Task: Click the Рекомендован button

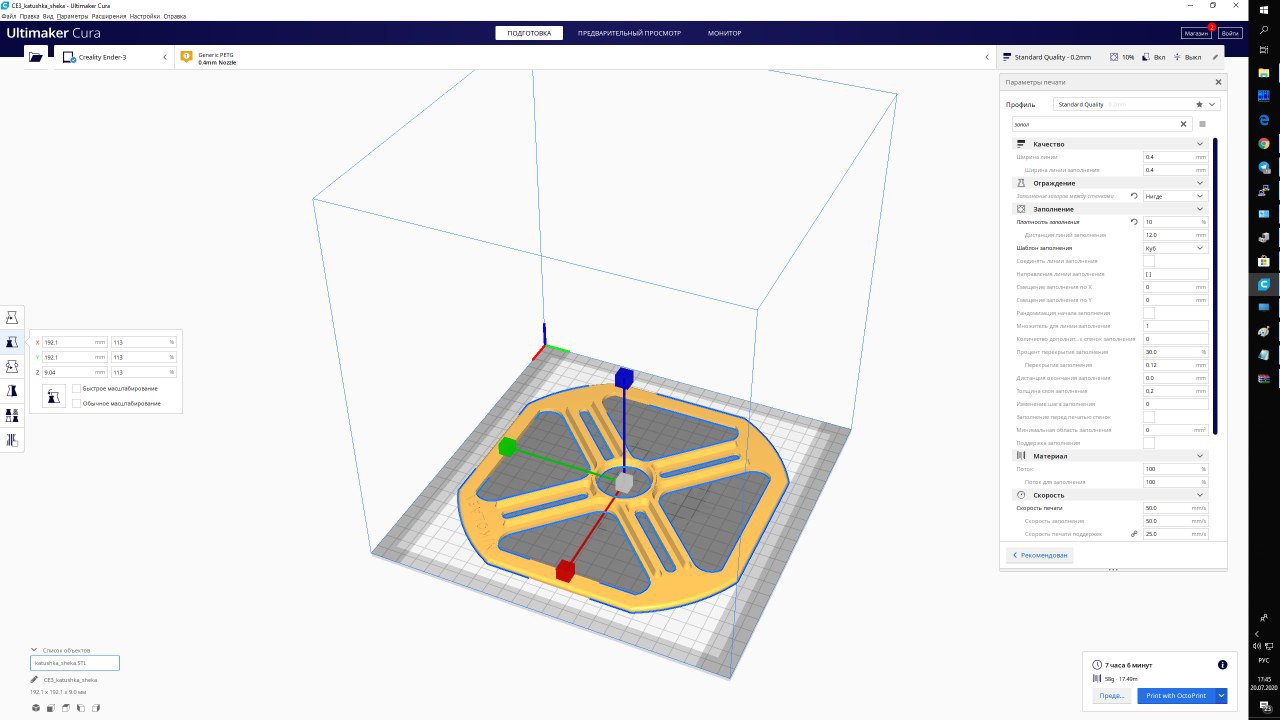Action: pos(1040,555)
